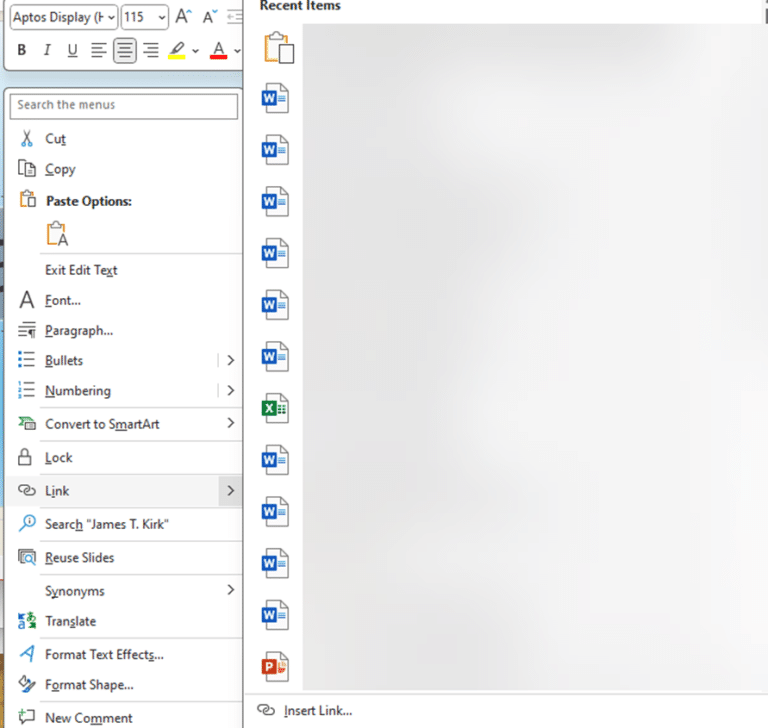
Task: Select first Word document in Recent Items
Action: pos(275,98)
